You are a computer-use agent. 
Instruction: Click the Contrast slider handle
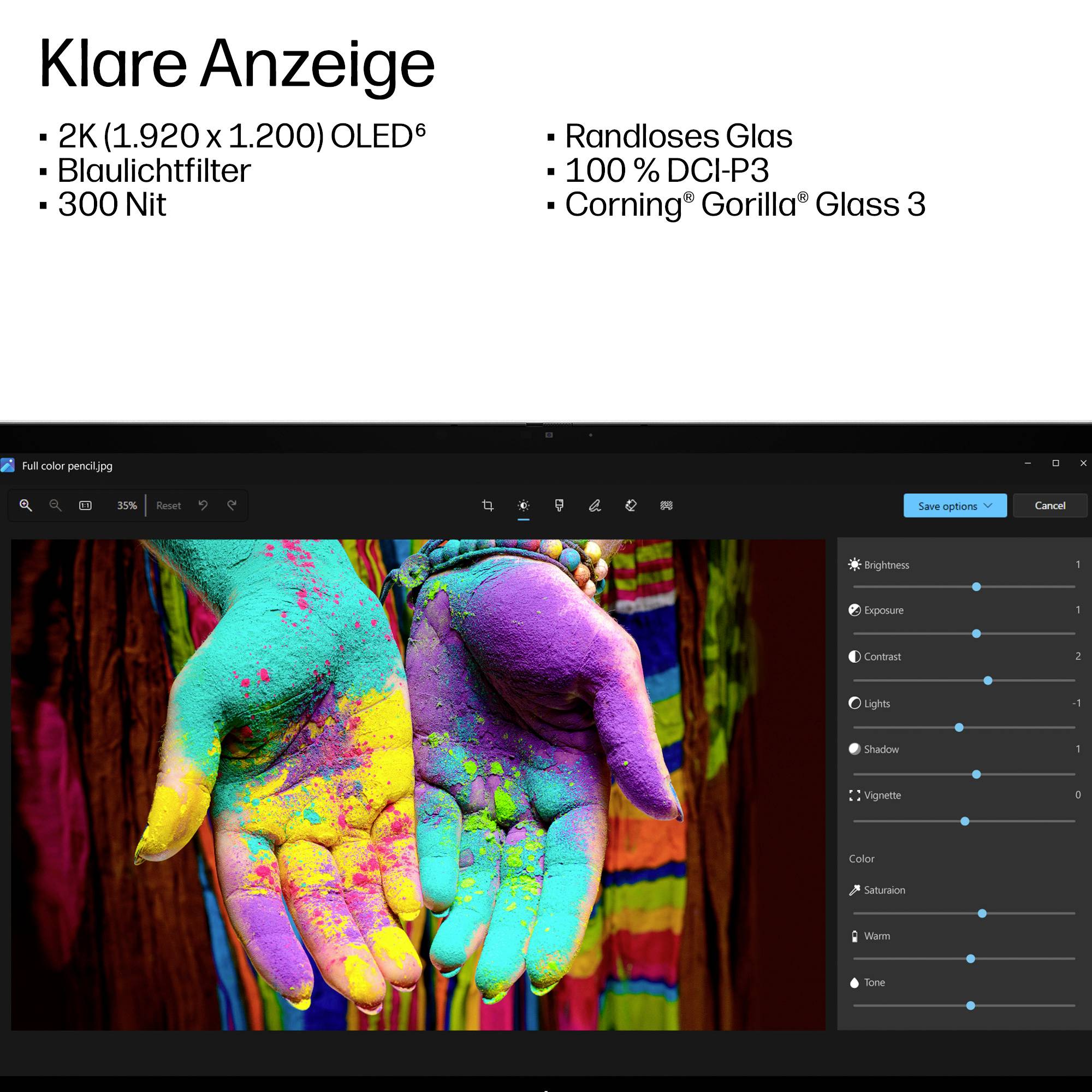click(988, 680)
